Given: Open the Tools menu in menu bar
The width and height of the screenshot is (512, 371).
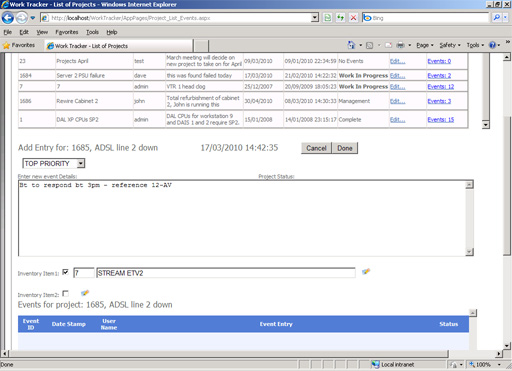Looking at the screenshot, I should pos(92,32).
